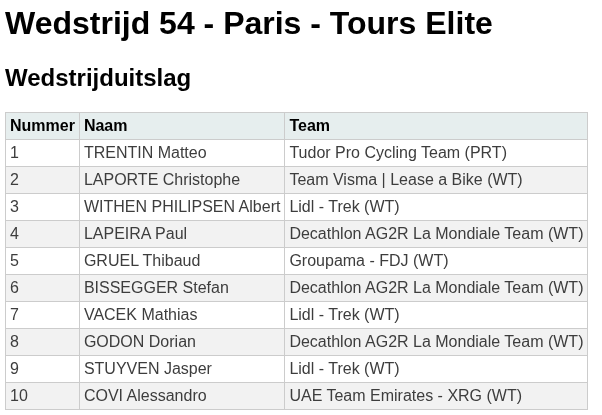The height and width of the screenshot is (415, 602).
Task: Click on VACEK Mathias
Action: [x=140, y=314]
